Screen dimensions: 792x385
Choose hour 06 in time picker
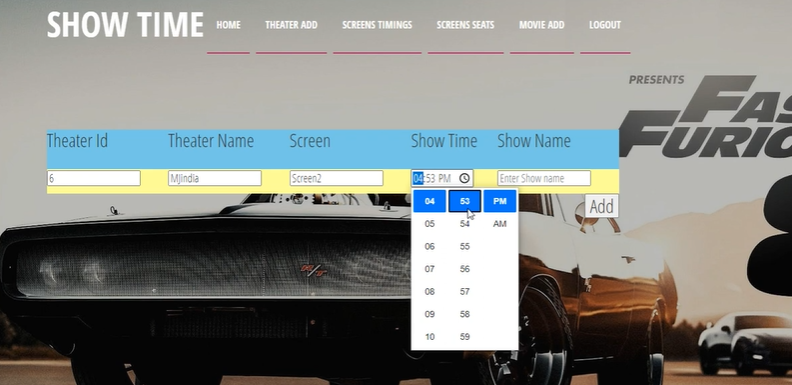(x=429, y=247)
